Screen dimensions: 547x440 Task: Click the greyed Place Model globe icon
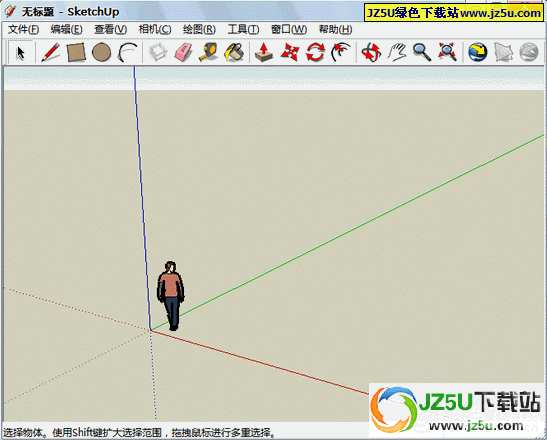click(x=529, y=52)
